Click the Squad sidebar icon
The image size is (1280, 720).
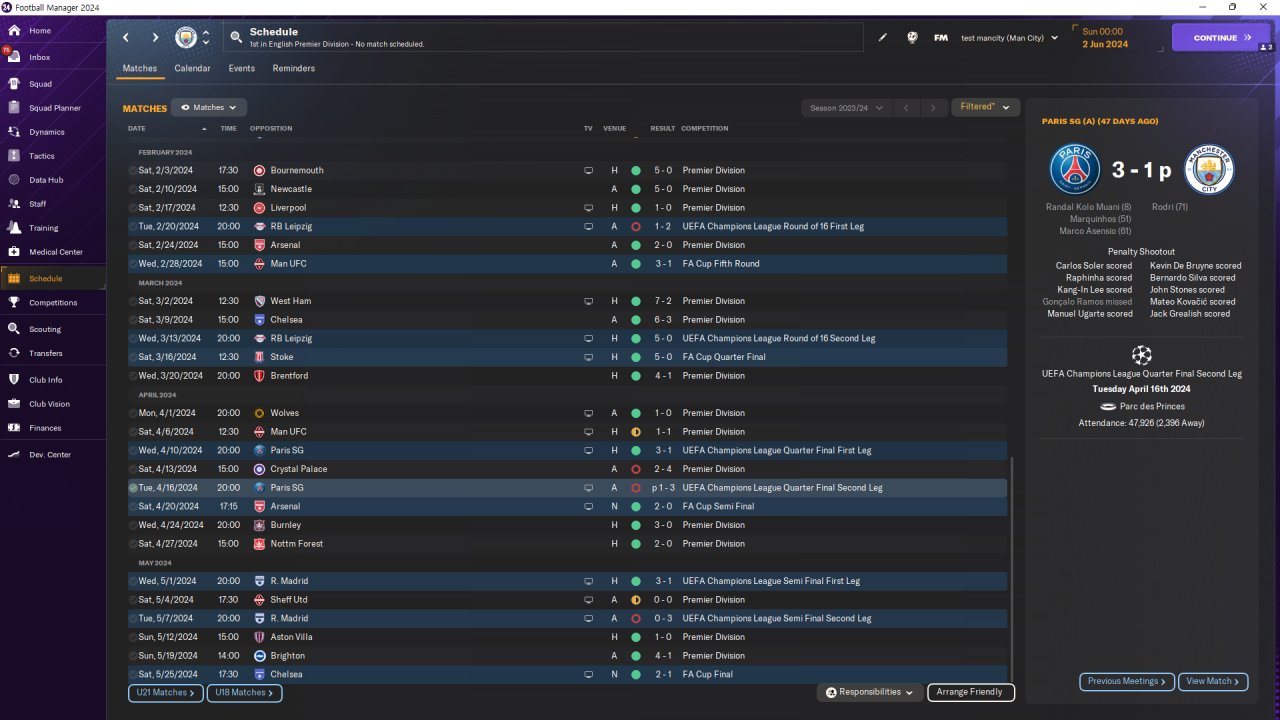[x=14, y=84]
